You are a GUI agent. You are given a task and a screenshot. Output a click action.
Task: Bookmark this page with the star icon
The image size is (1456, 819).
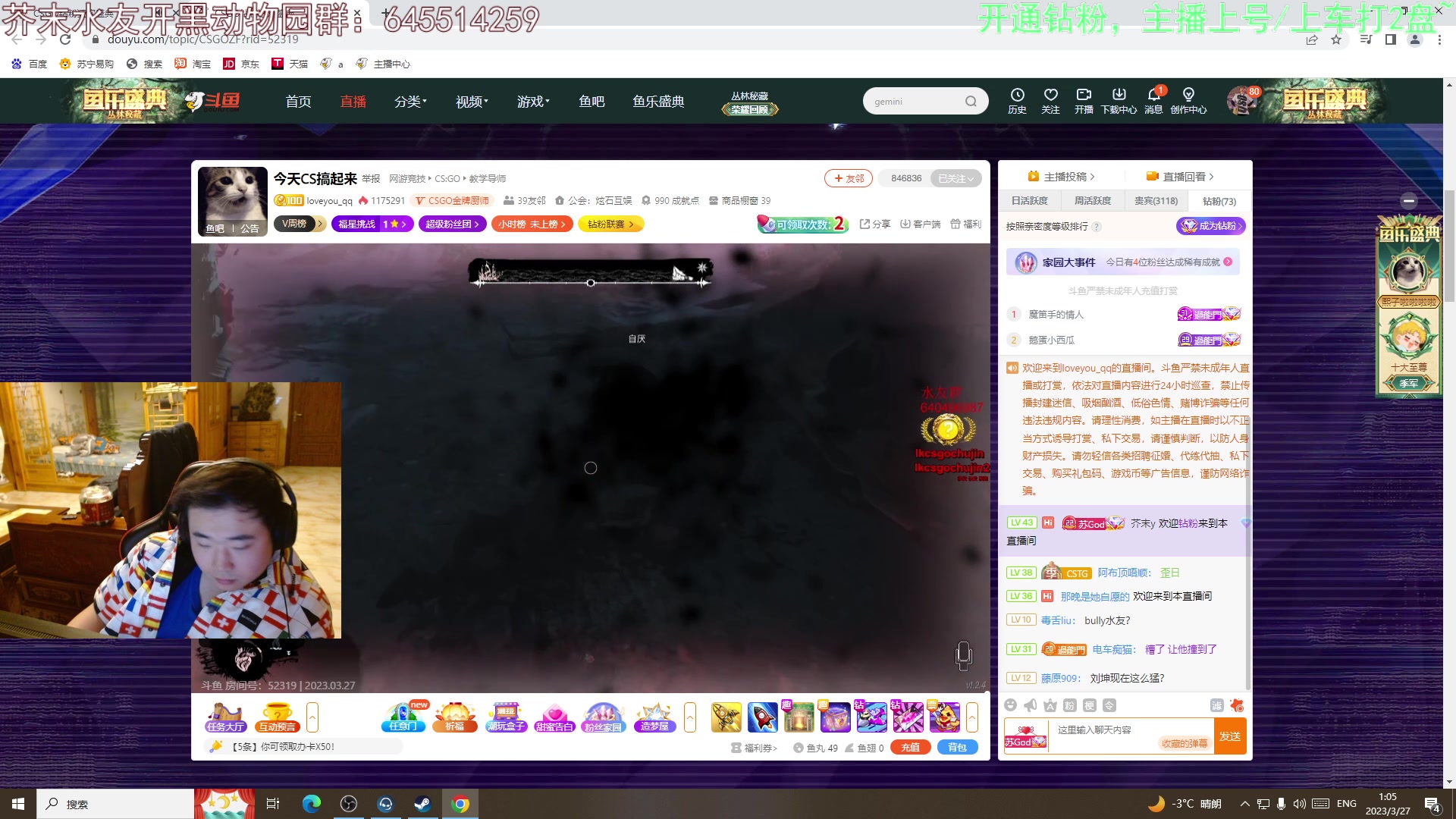(x=1336, y=39)
